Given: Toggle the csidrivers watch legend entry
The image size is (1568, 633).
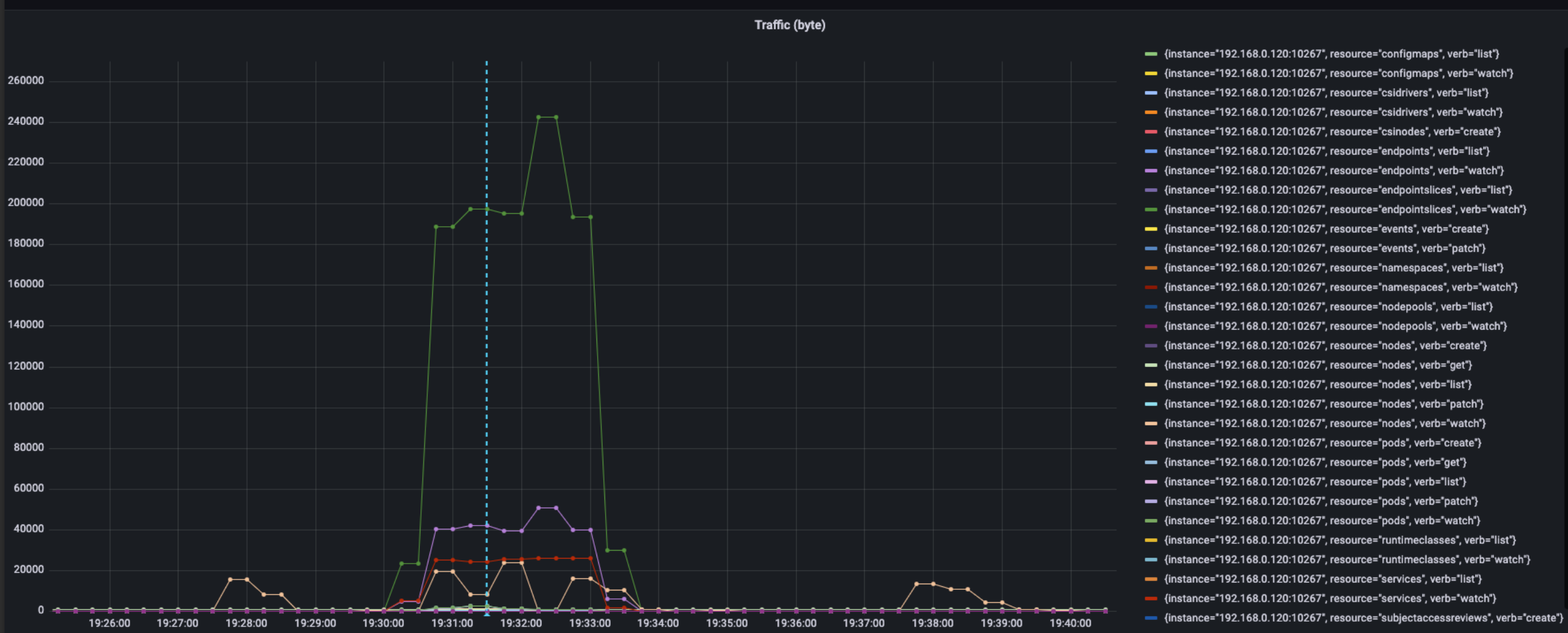Looking at the screenshot, I should [x=1333, y=112].
